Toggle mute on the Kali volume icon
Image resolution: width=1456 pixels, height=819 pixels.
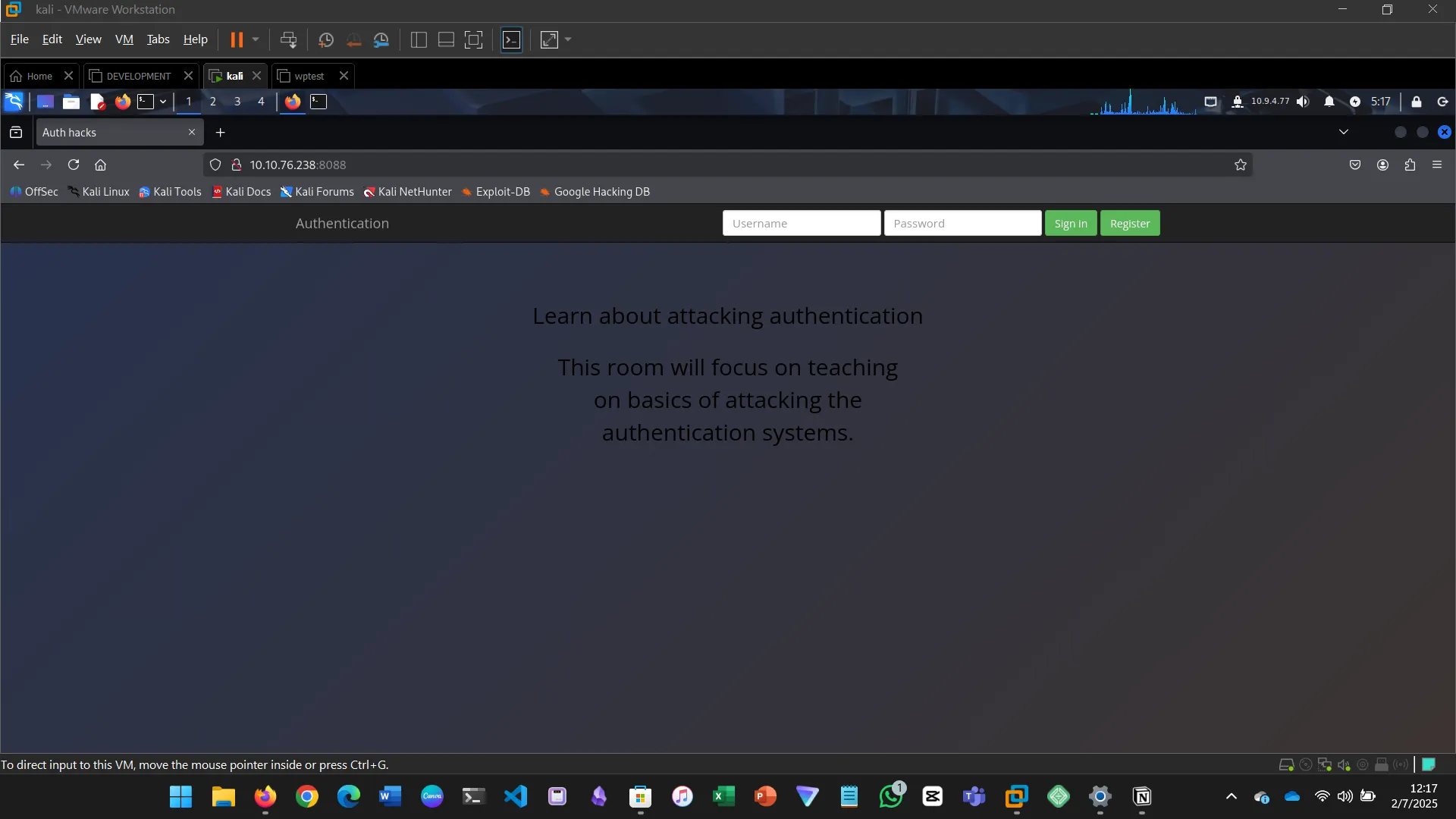(x=1303, y=101)
